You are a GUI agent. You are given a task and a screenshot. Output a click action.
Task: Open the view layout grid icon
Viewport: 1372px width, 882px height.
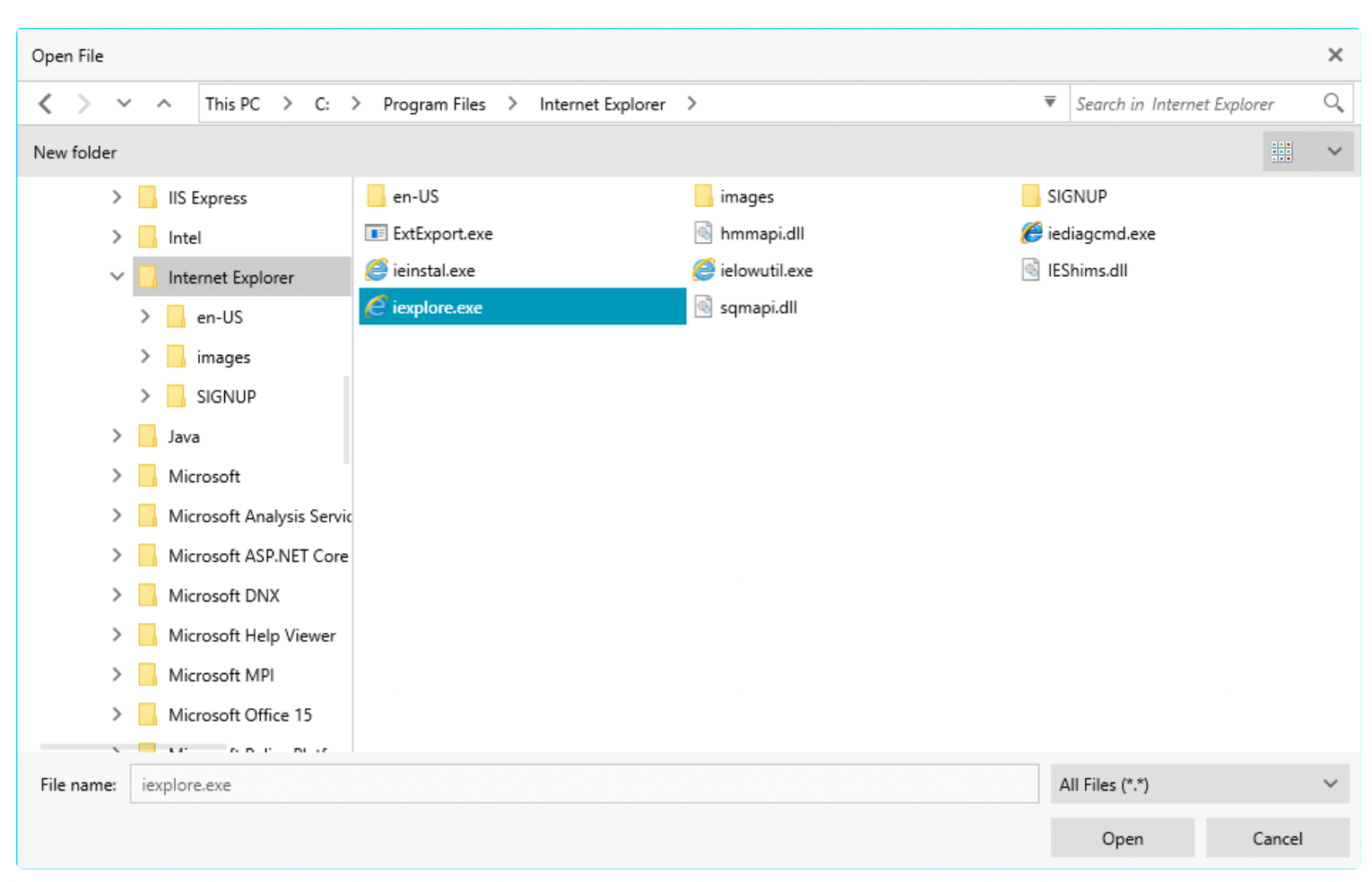coord(1281,152)
